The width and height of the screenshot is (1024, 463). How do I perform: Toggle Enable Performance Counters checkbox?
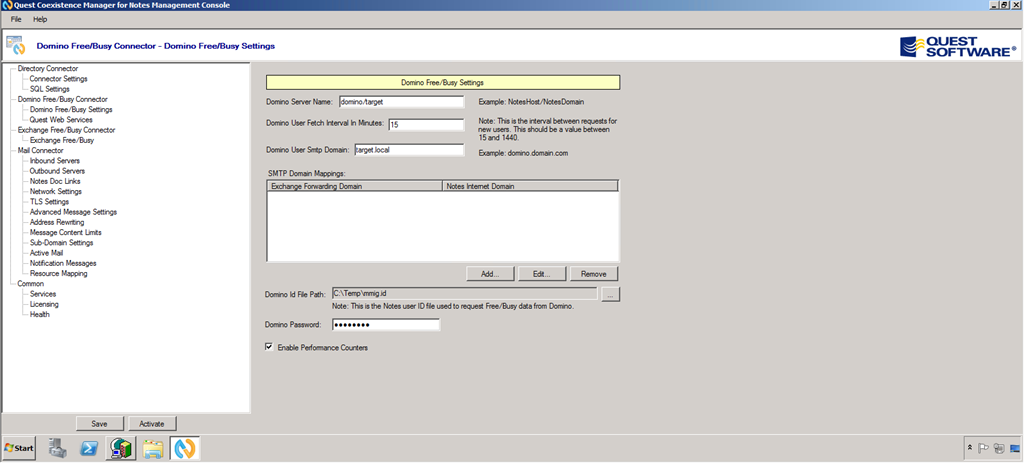(x=269, y=347)
